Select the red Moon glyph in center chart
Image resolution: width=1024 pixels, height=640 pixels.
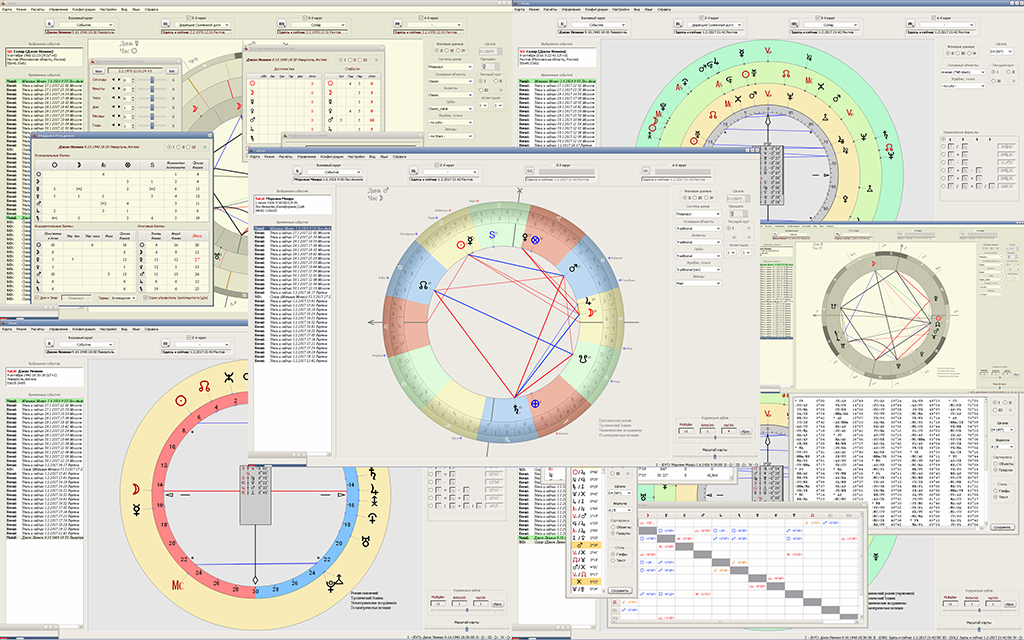[x=590, y=313]
